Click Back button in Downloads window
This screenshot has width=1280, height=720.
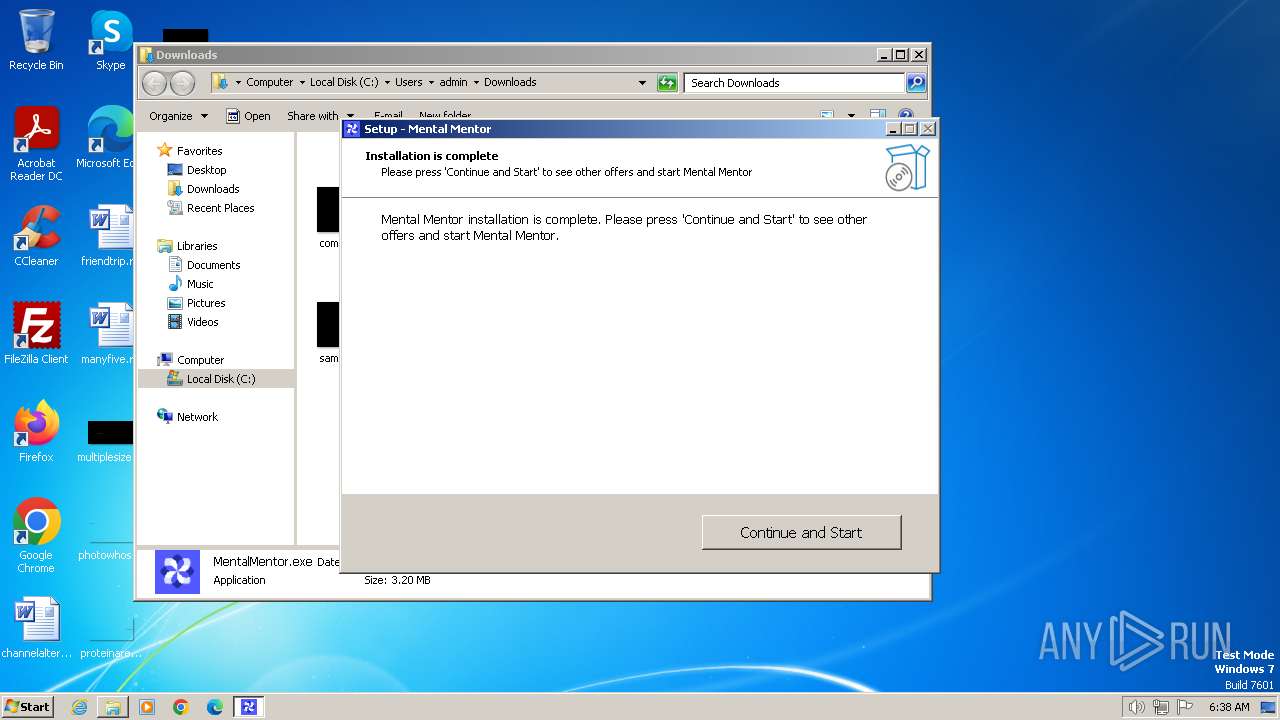pos(154,83)
